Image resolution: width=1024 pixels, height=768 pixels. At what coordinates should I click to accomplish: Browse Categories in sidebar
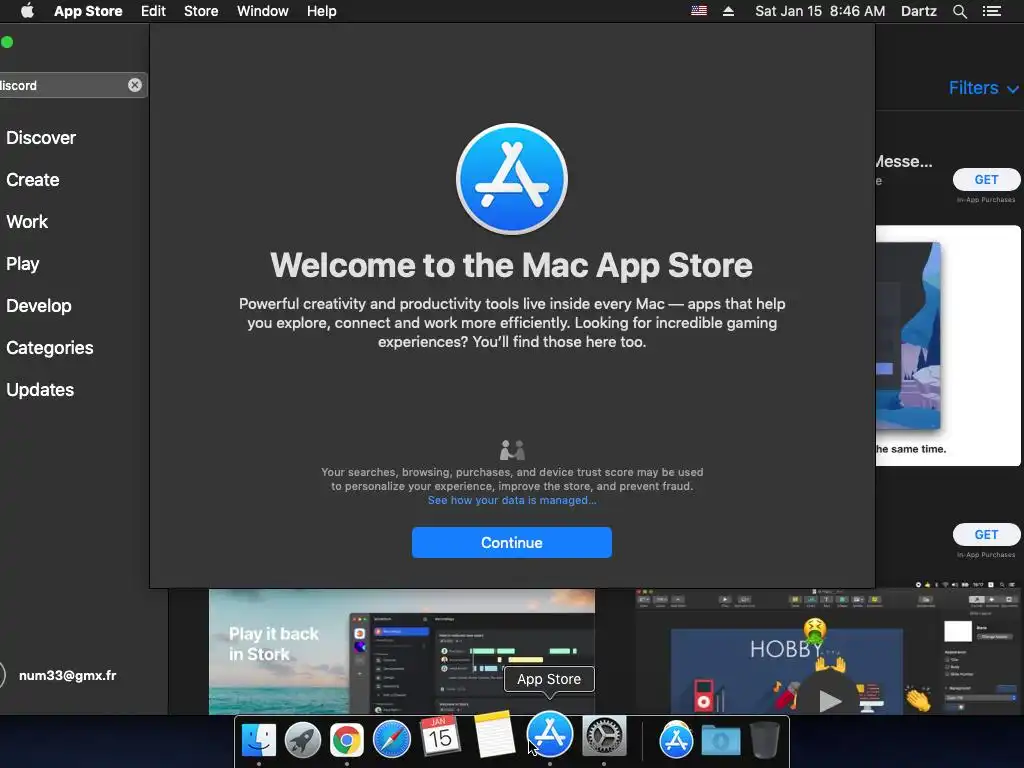point(50,347)
